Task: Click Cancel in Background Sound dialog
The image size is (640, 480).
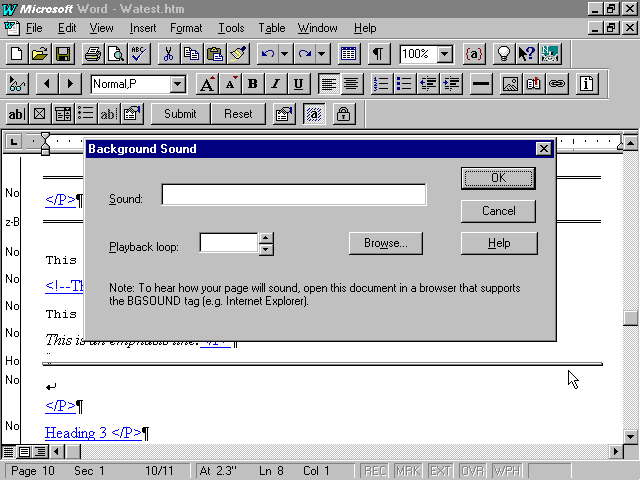Action: 498,211
